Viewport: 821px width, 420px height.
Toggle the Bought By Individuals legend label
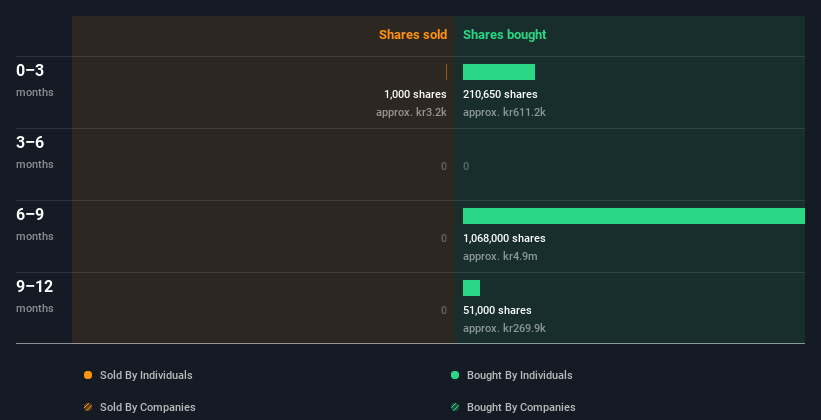(519, 375)
